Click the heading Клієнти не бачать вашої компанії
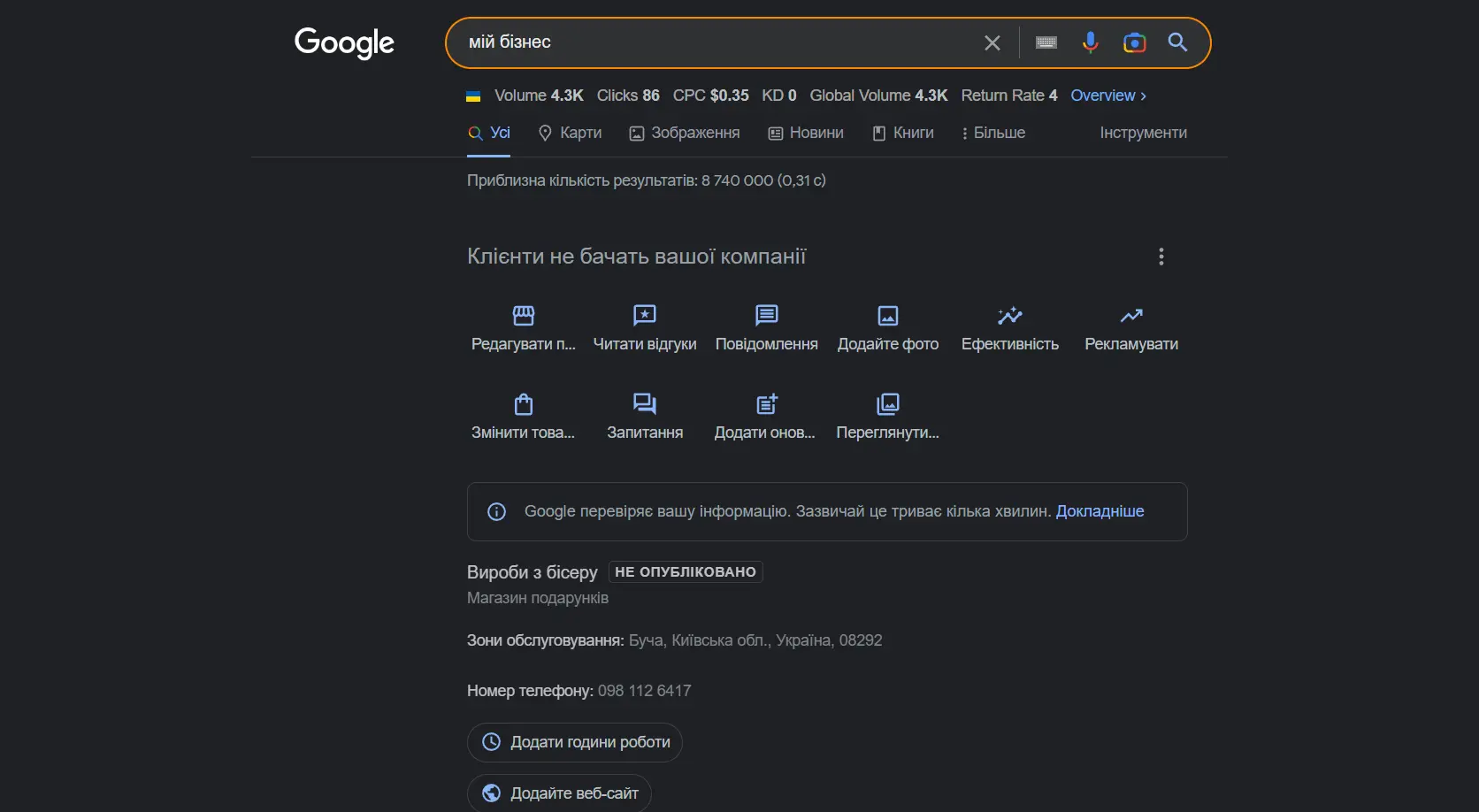The width and height of the screenshot is (1479, 812). [637, 257]
